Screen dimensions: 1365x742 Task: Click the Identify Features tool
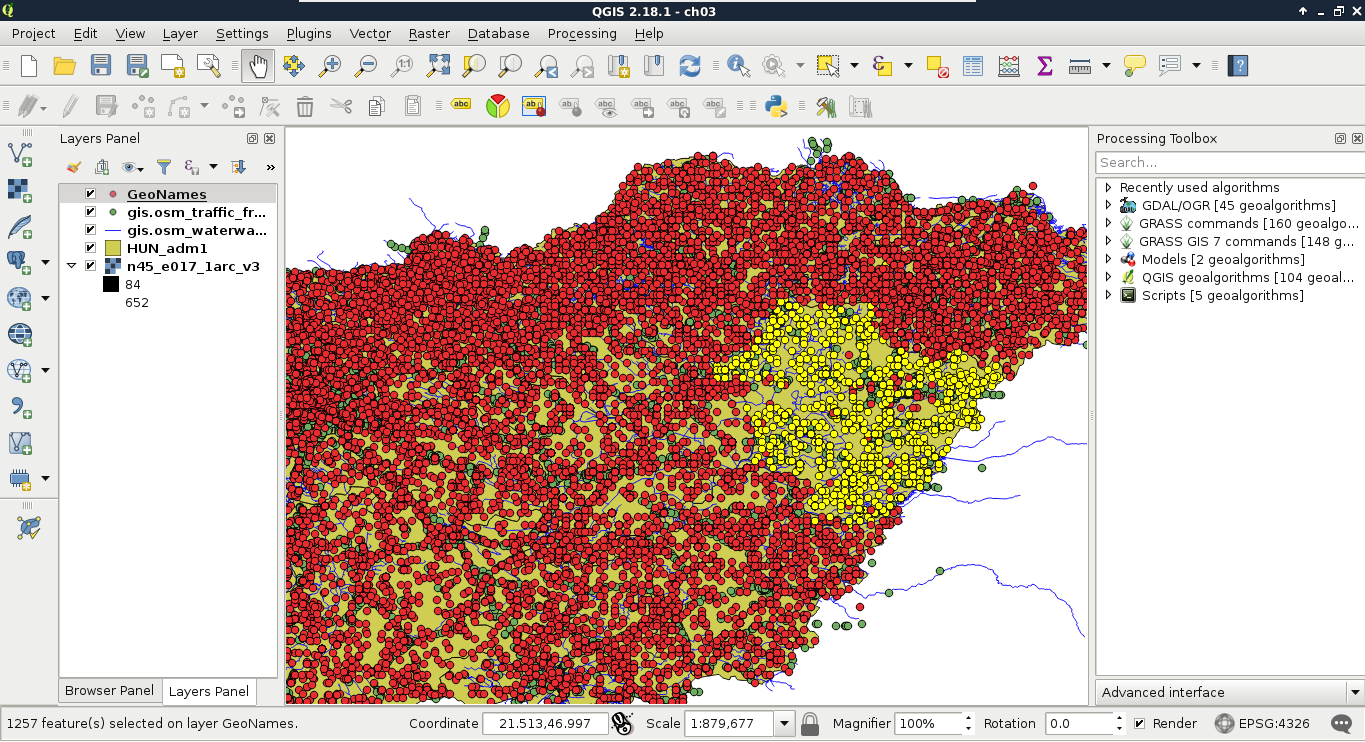(739, 66)
